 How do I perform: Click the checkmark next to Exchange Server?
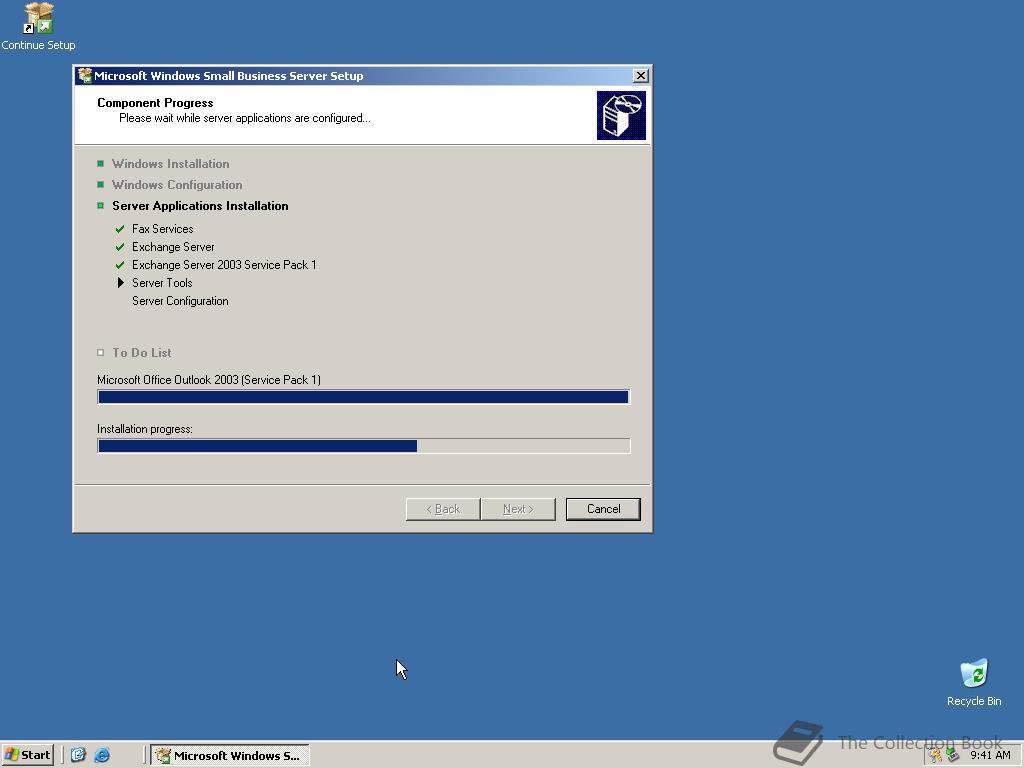120,247
